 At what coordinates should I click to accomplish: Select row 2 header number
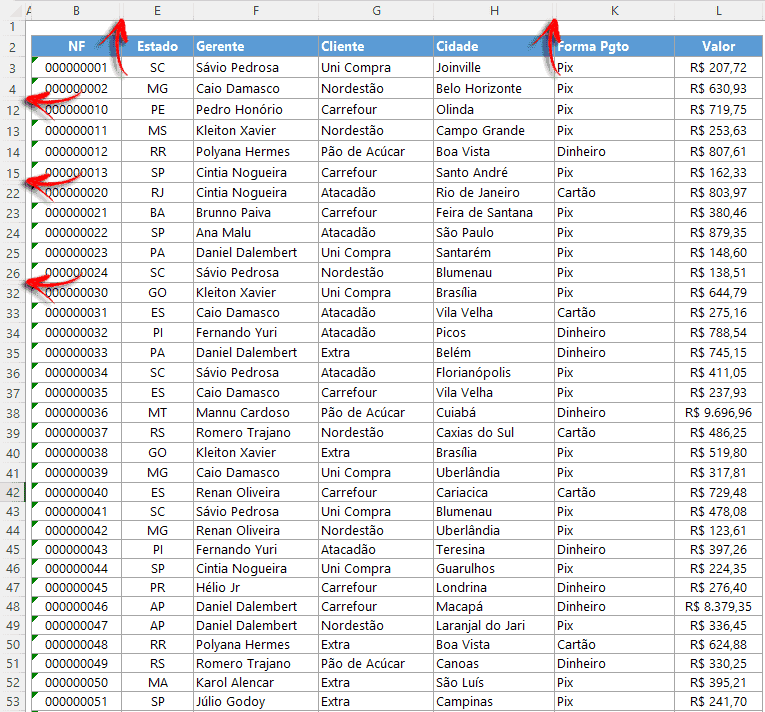[x=13, y=47]
